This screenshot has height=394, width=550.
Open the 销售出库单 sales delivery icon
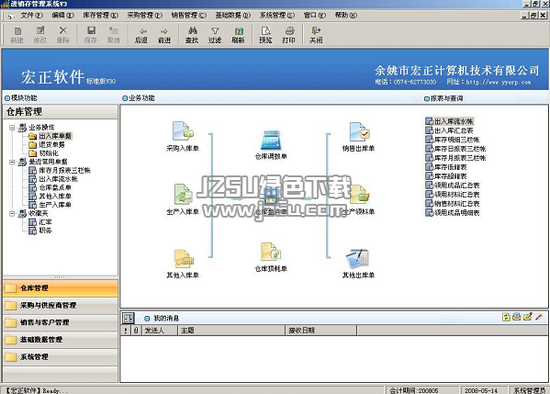point(359,131)
